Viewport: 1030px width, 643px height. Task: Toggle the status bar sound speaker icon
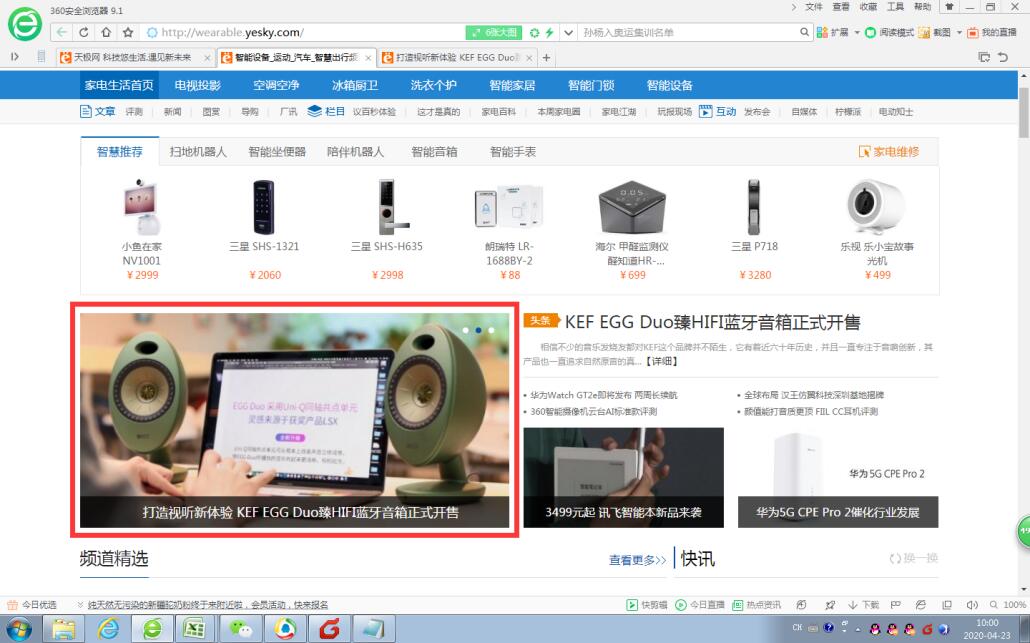click(972, 605)
